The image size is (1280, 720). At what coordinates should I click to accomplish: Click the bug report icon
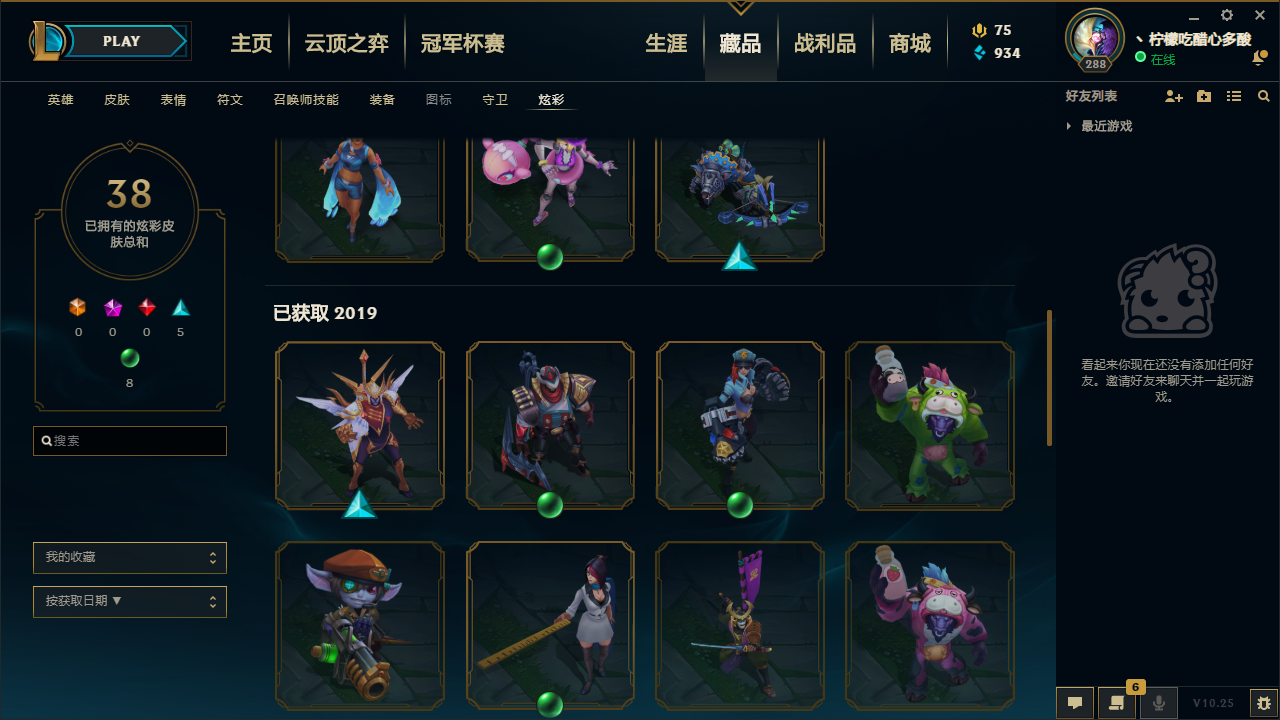point(1264,703)
